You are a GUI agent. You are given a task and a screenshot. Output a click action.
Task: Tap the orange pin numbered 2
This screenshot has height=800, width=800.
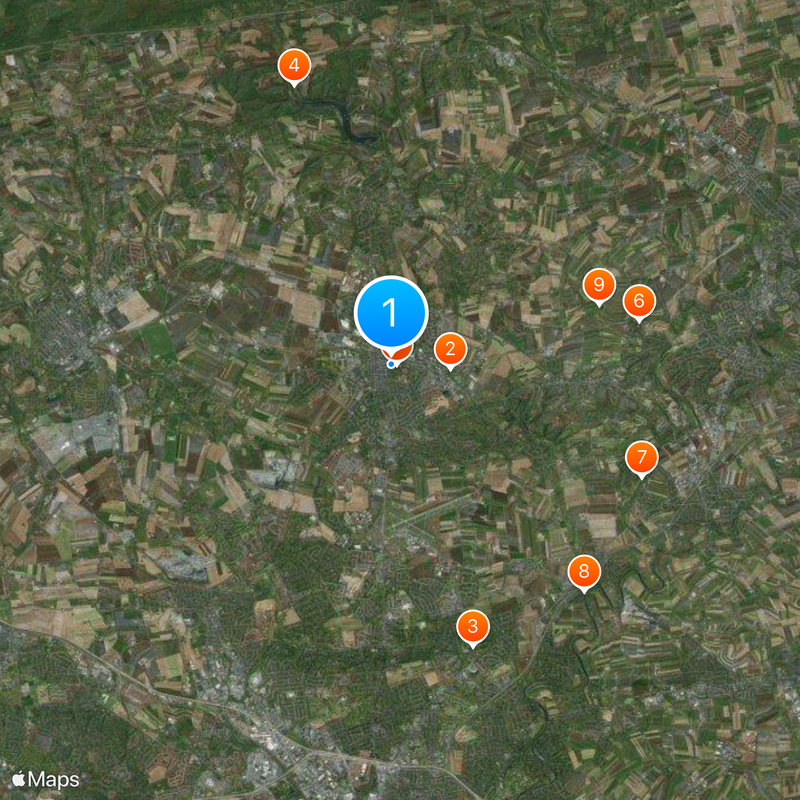450,349
